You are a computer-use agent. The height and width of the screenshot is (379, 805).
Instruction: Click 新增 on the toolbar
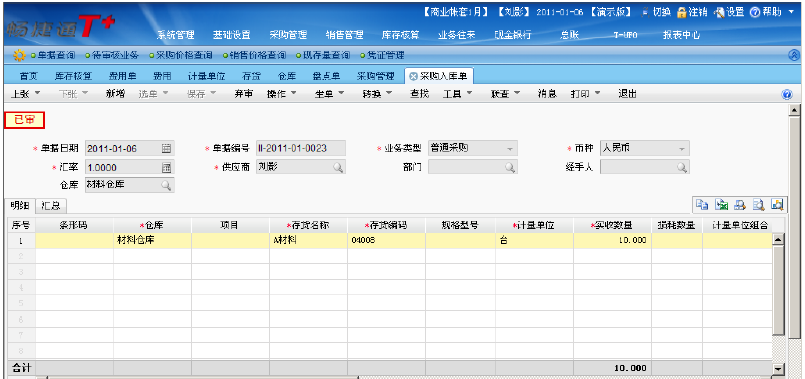(x=116, y=94)
